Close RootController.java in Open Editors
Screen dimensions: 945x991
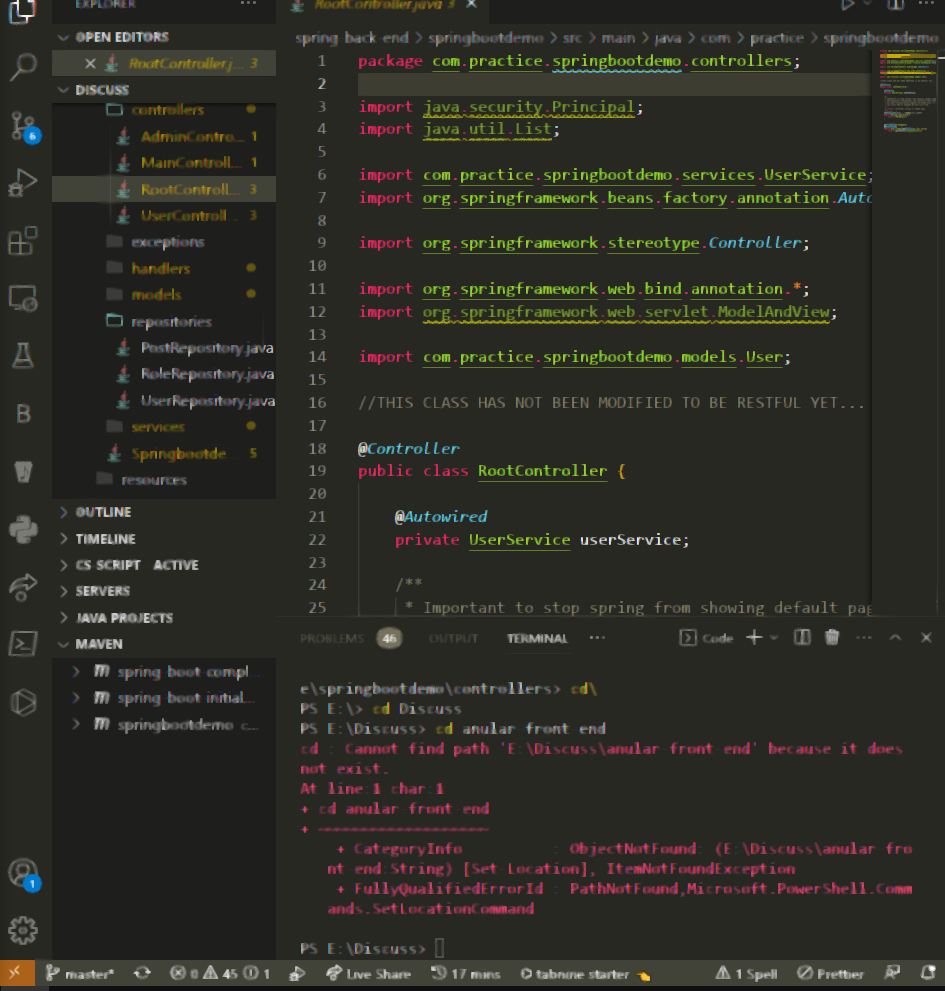point(90,63)
